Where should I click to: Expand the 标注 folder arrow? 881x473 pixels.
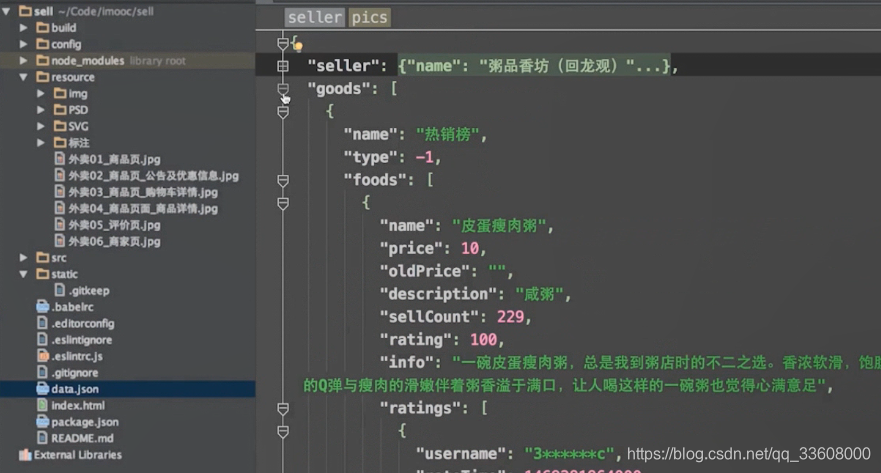click(41, 143)
